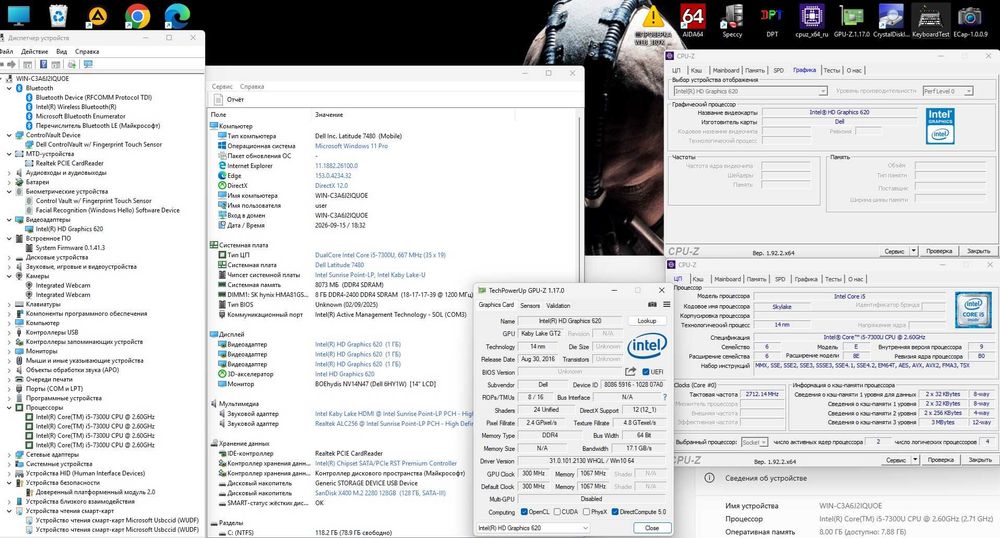Click the Intel logo in GPU-Z

point(647,346)
